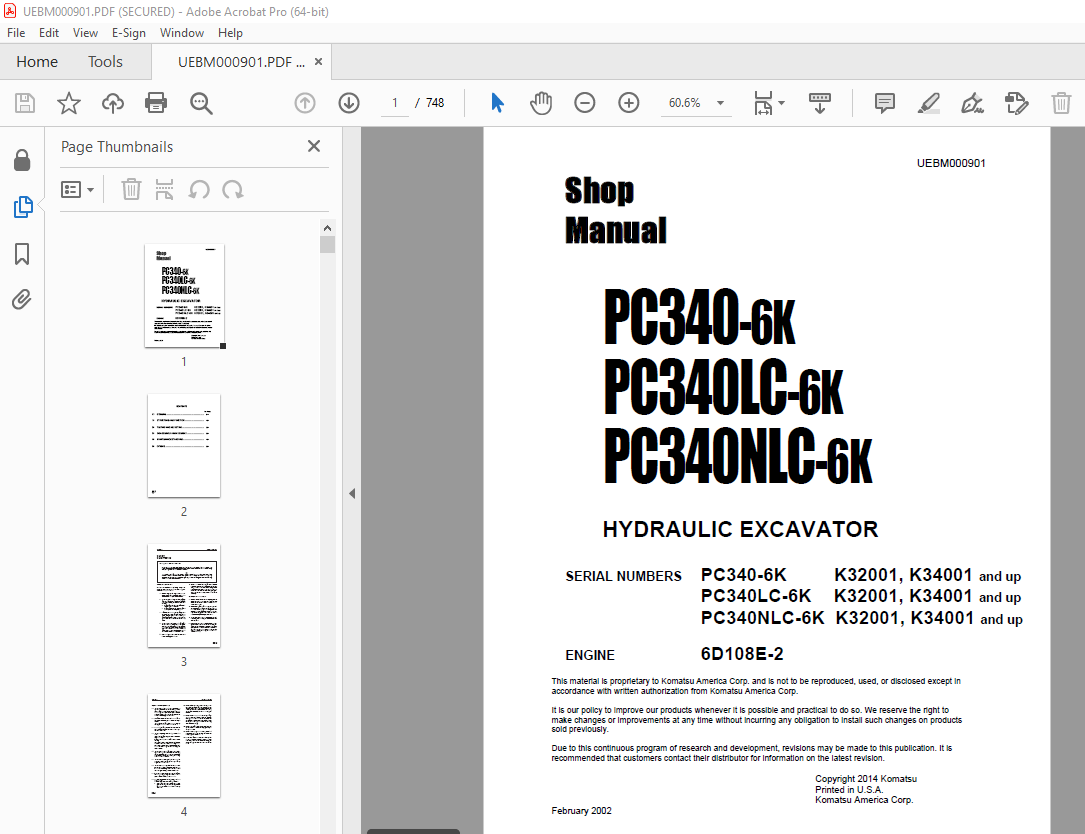Zoom out with the minus icon
The image size is (1085, 834).
coord(585,103)
